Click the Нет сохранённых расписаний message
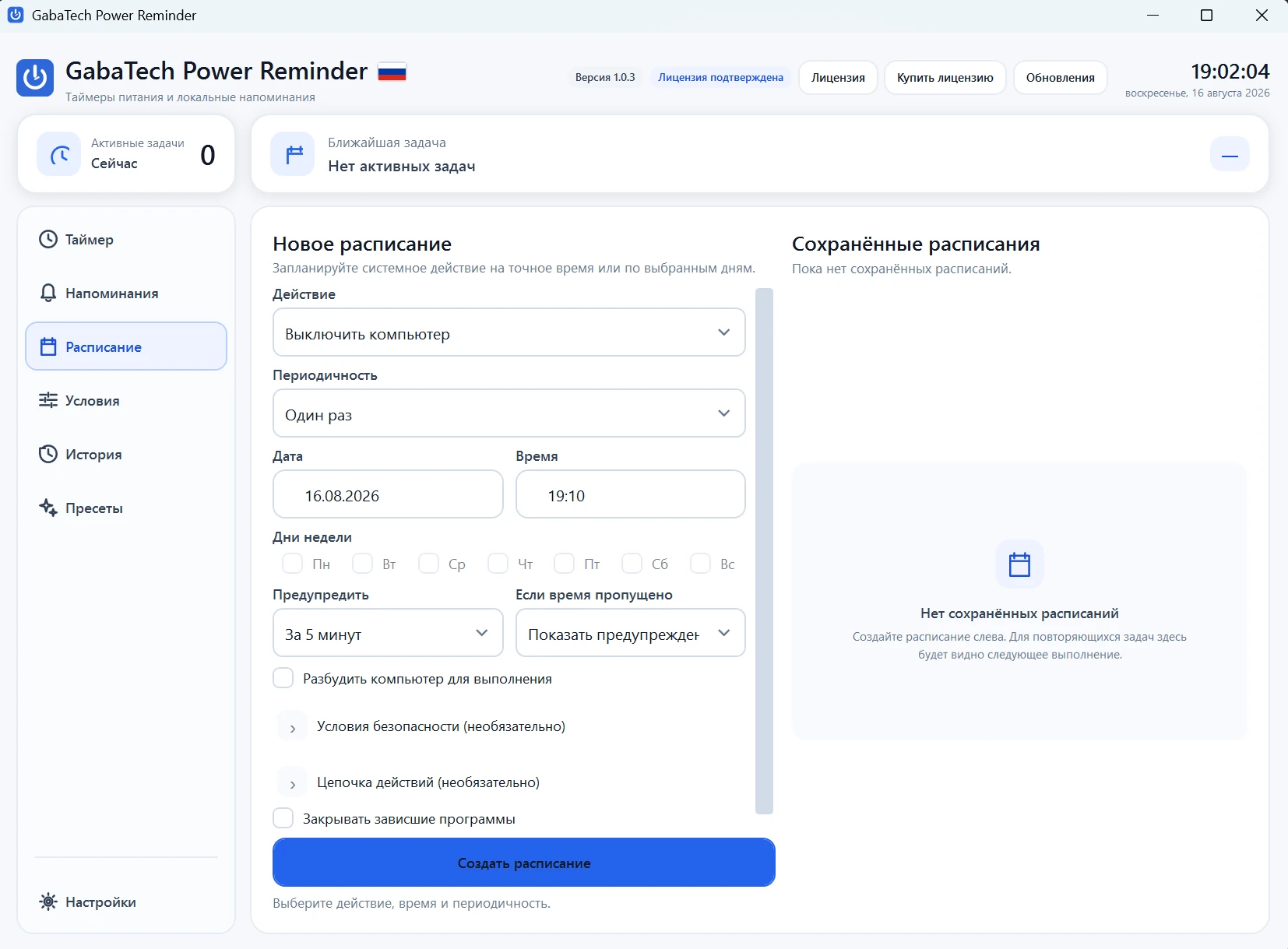 coord(1019,613)
